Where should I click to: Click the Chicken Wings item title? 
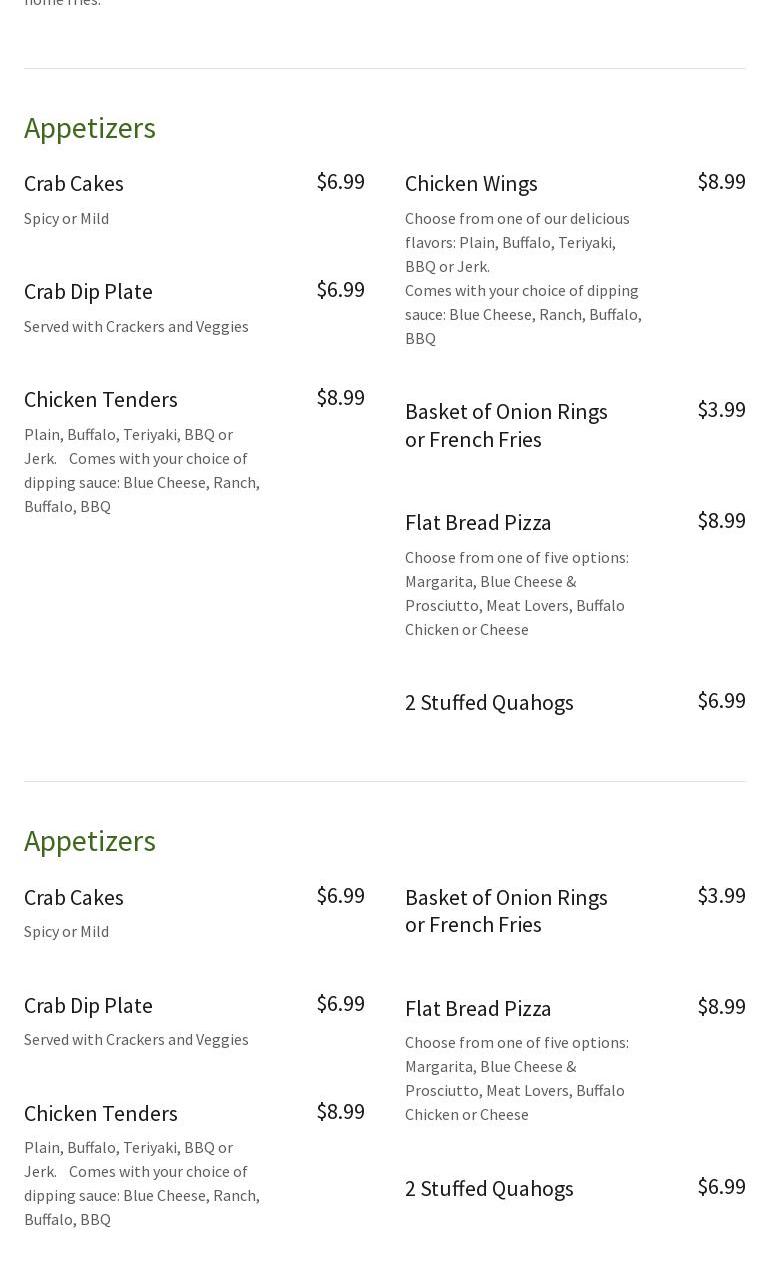pyautogui.click(x=471, y=184)
